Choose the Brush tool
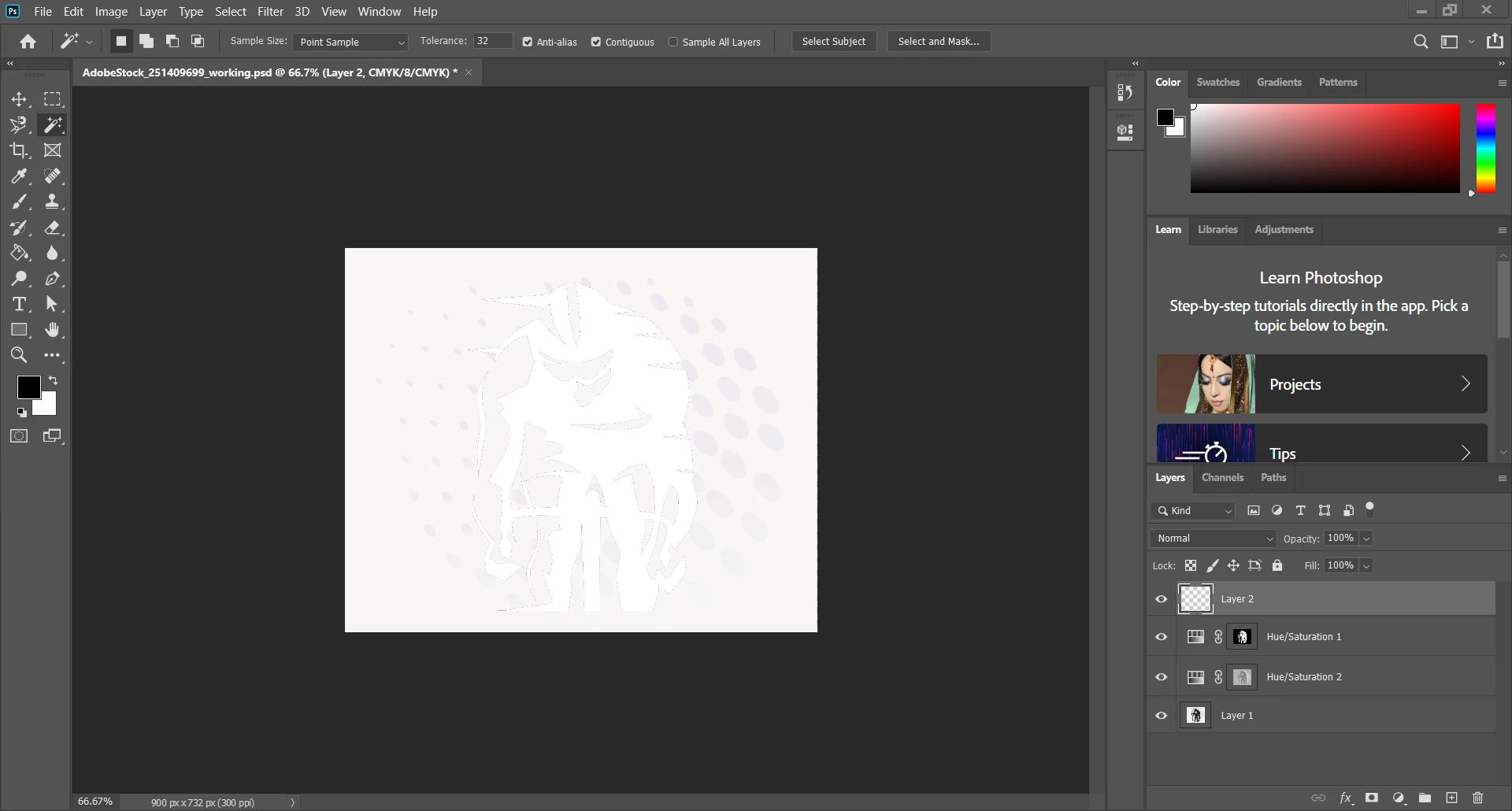Viewport: 1512px width, 811px height. 19,202
